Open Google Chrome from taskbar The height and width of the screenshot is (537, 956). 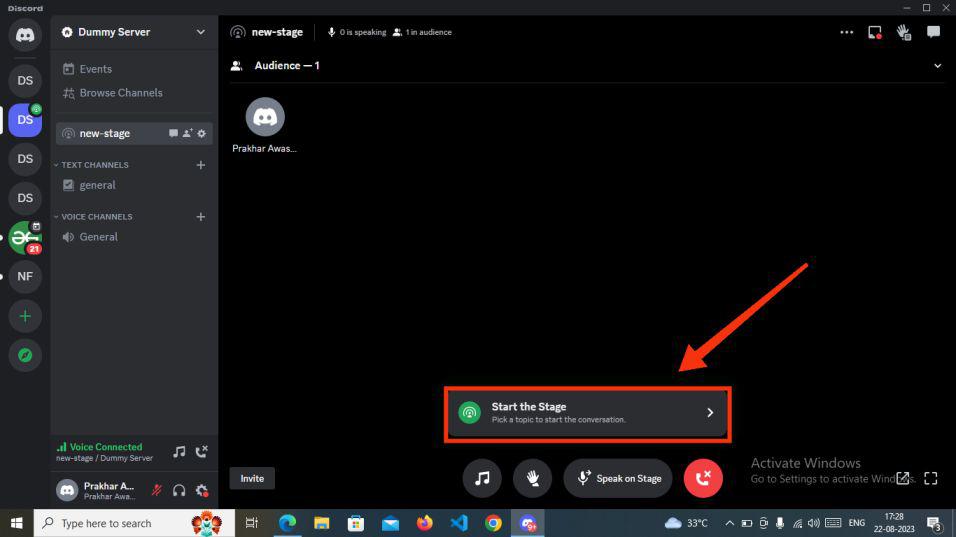coord(493,523)
